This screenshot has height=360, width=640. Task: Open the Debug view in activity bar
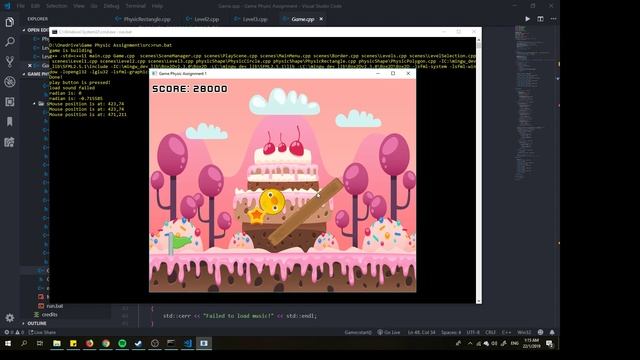coord(9,82)
